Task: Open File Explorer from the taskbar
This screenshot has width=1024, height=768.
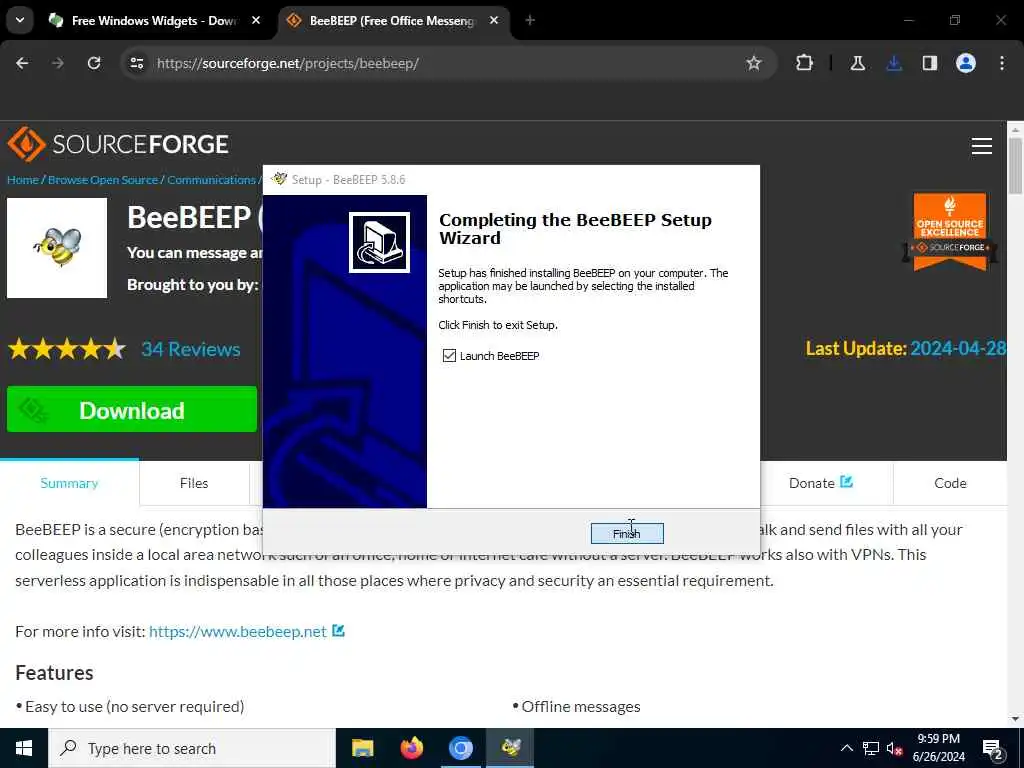Action: pyautogui.click(x=362, y=748)
